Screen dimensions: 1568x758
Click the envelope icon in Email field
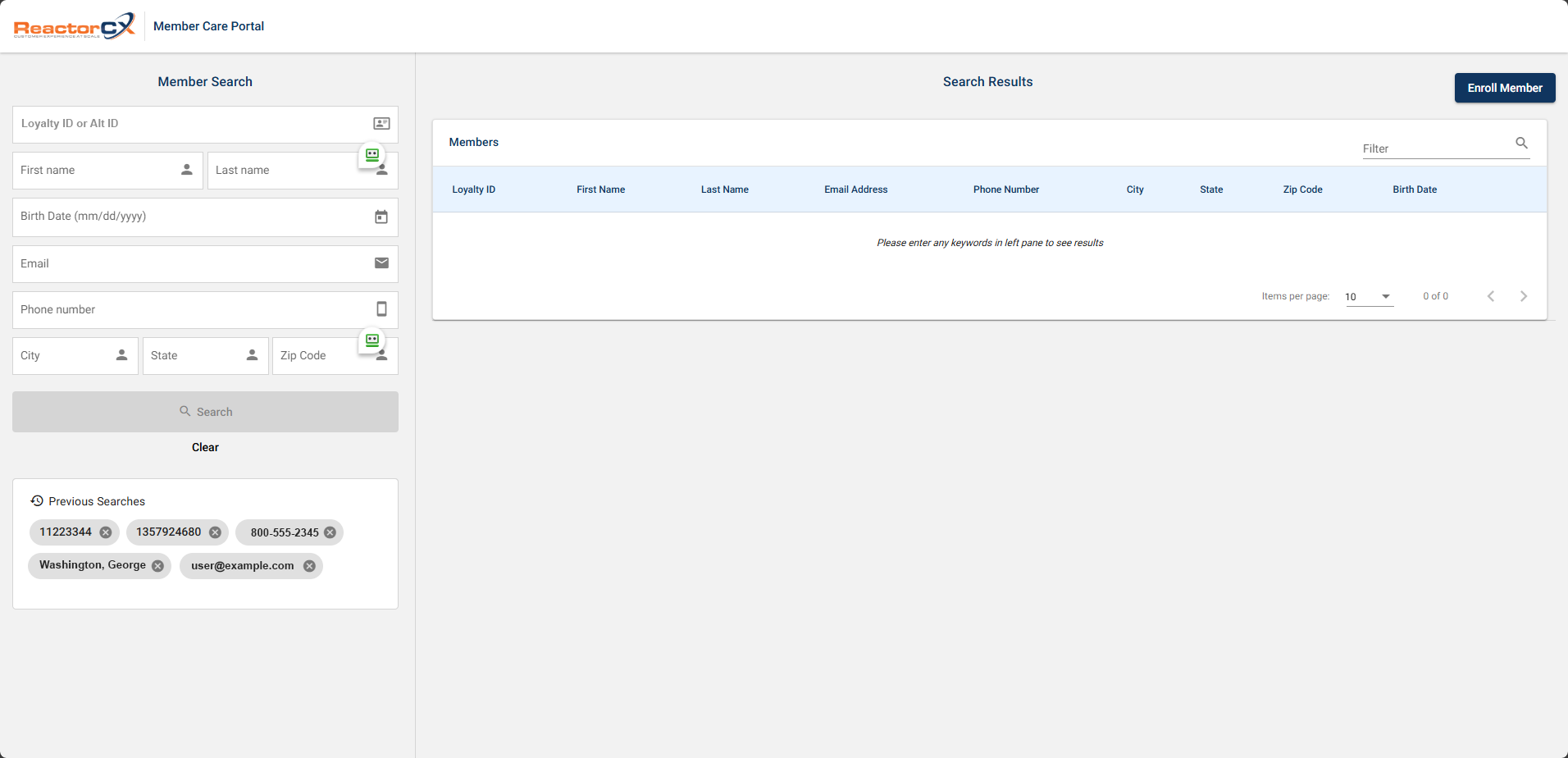point(381,263)
